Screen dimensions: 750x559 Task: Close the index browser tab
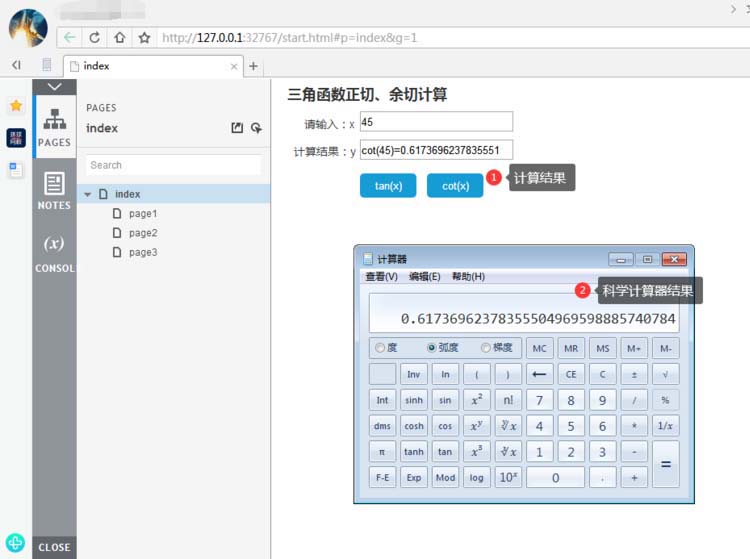[234, 66]
